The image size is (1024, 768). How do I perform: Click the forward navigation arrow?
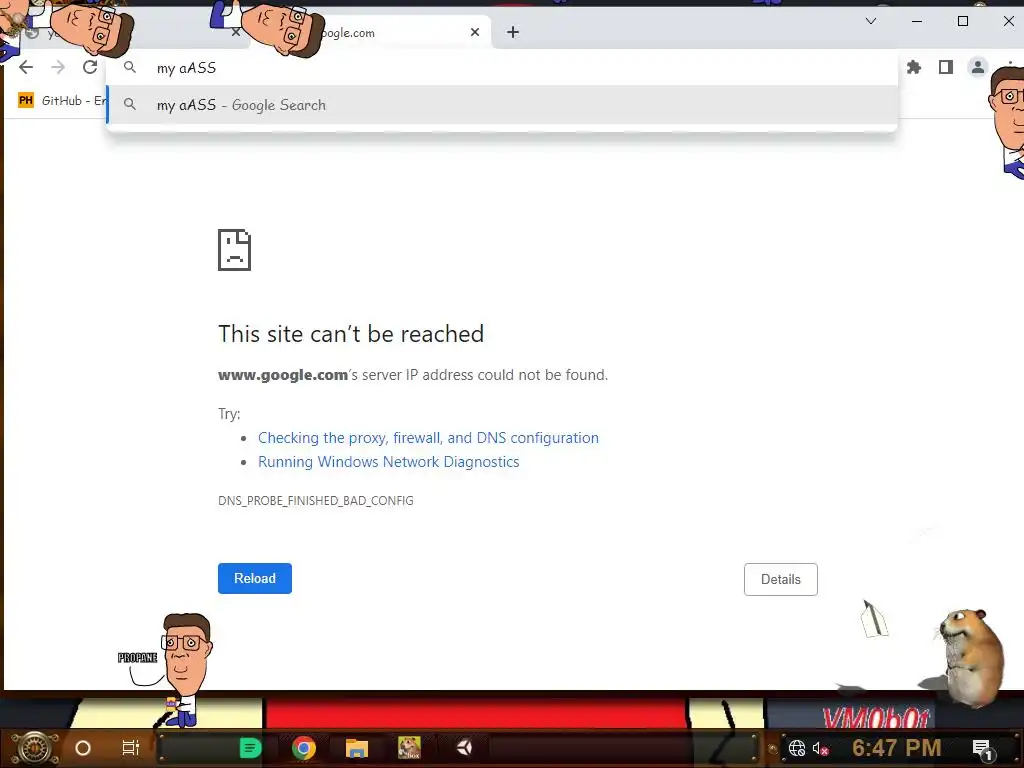coord(58,67)
